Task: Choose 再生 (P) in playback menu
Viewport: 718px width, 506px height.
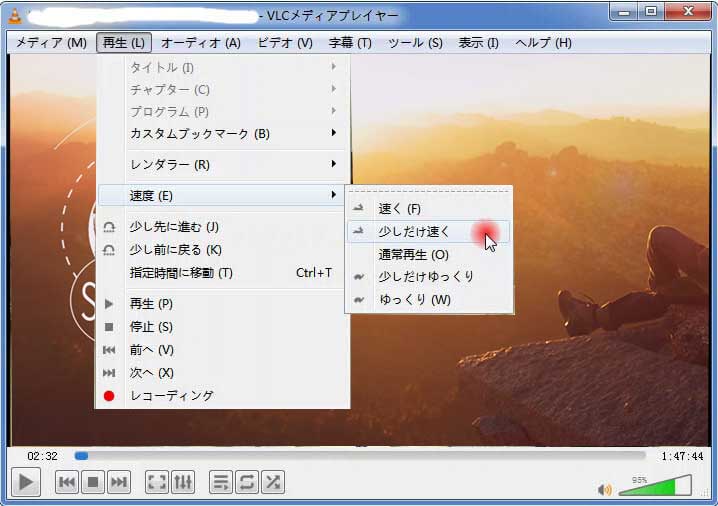Action: point(223,304)
